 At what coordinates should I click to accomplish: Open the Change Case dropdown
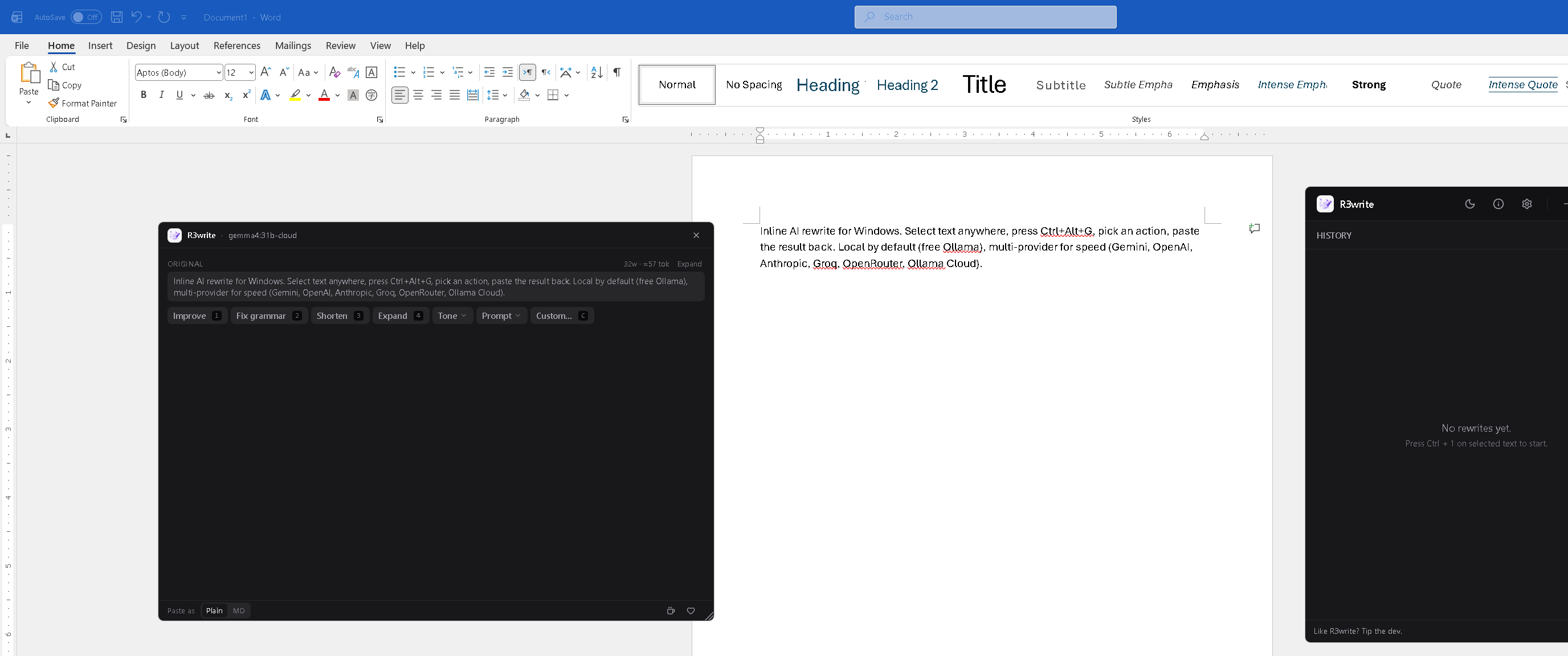pos(308,72)
